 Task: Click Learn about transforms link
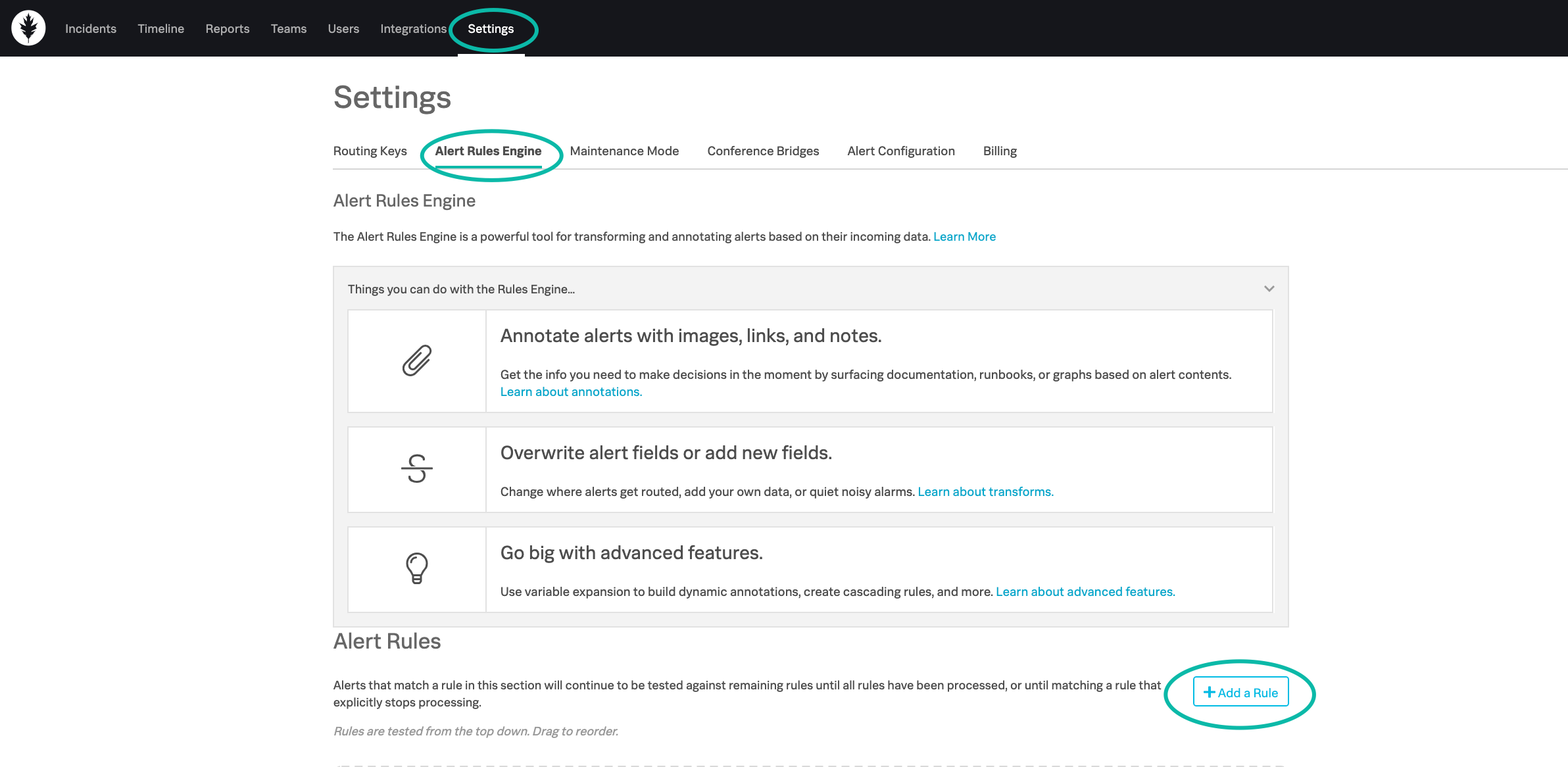coord(985,491)
